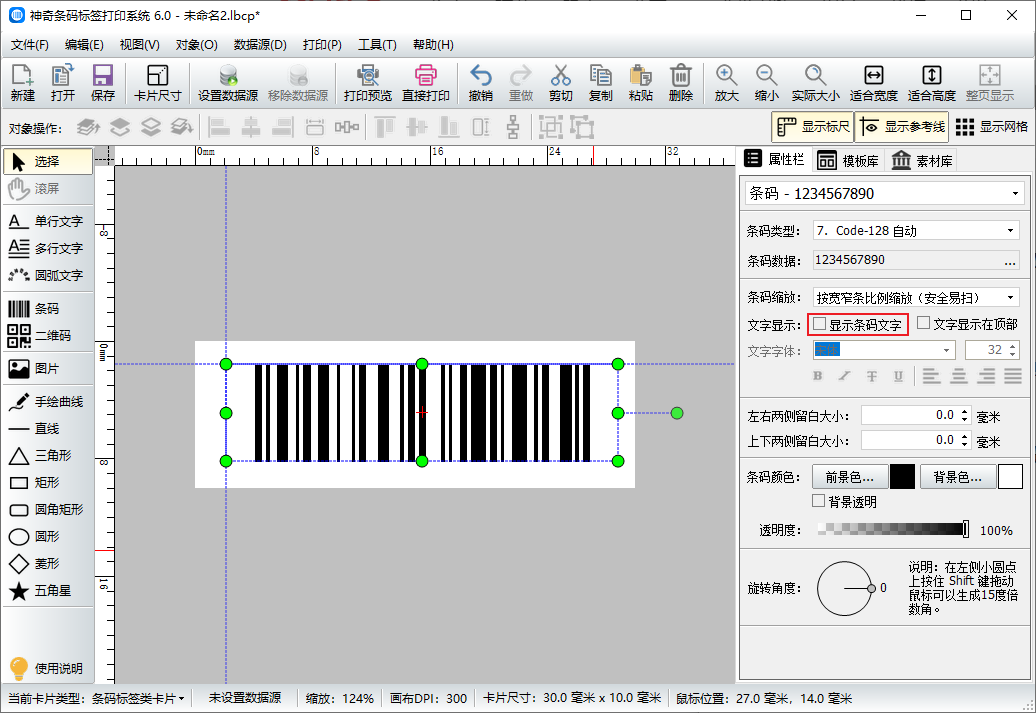Paste using the 粘贴 clipboard icon
The width and height of the screenshot is (1036, 713).
640,83
